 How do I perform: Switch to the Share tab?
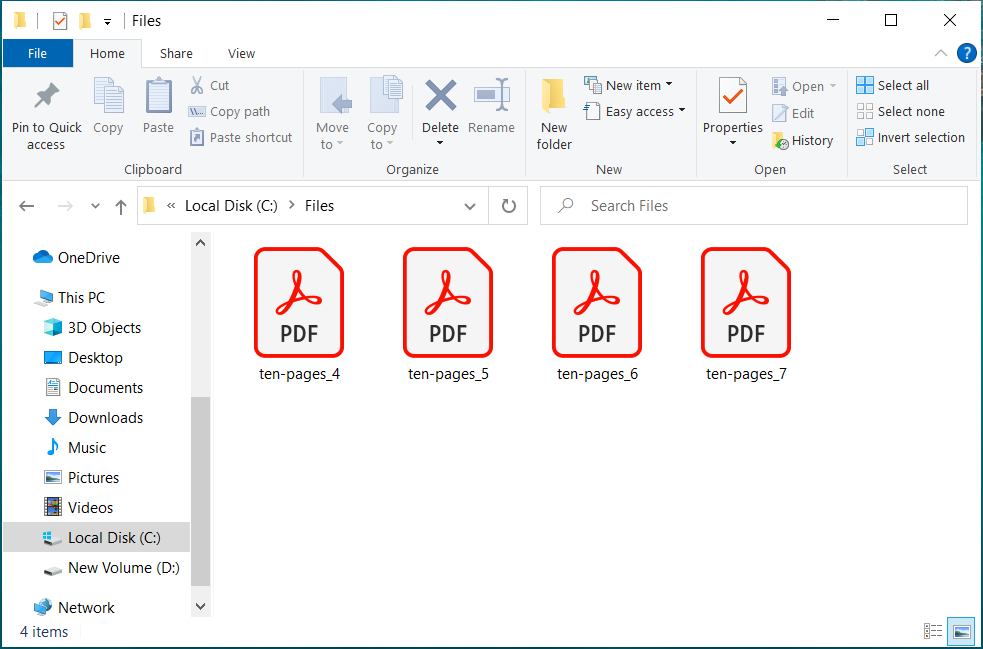click(x=176, y=54)
